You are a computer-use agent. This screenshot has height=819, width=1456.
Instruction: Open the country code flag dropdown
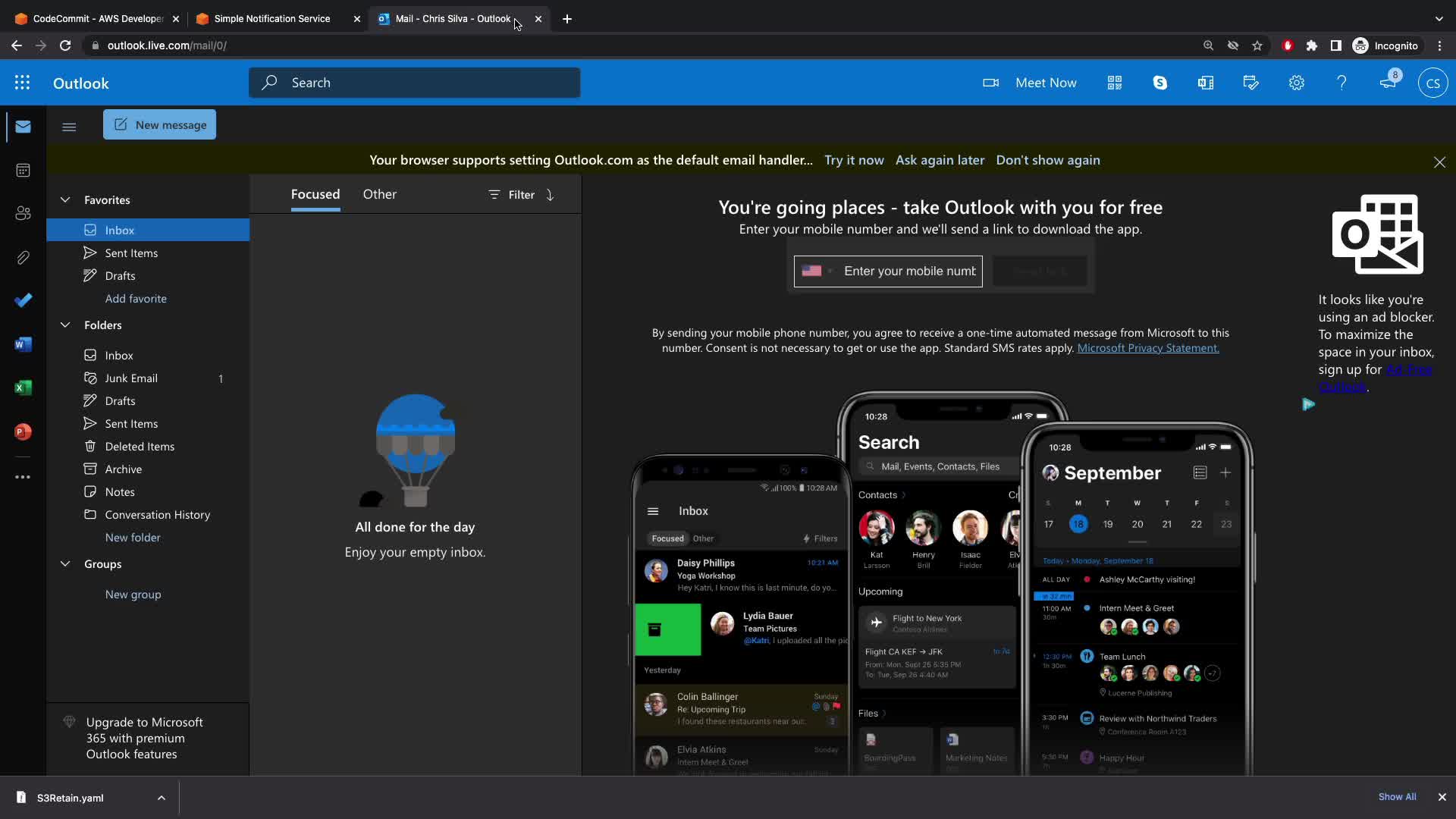click(x=817, y=271)
